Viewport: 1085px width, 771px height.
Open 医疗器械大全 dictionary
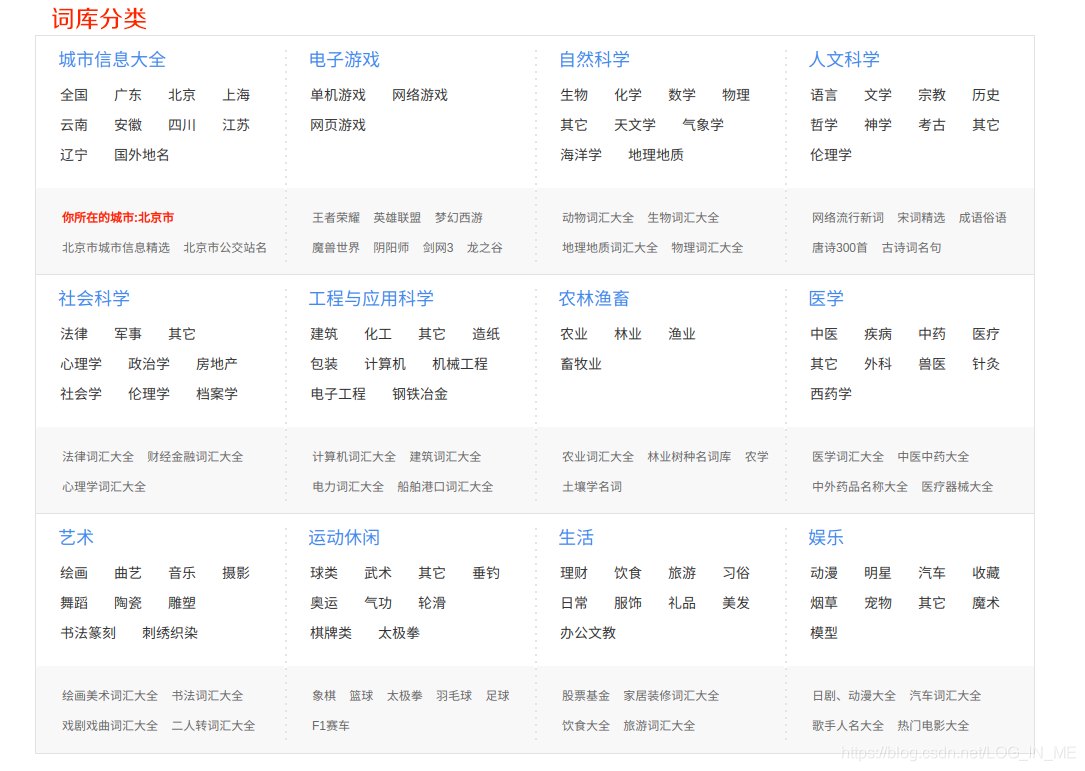[x=957, y=487]
